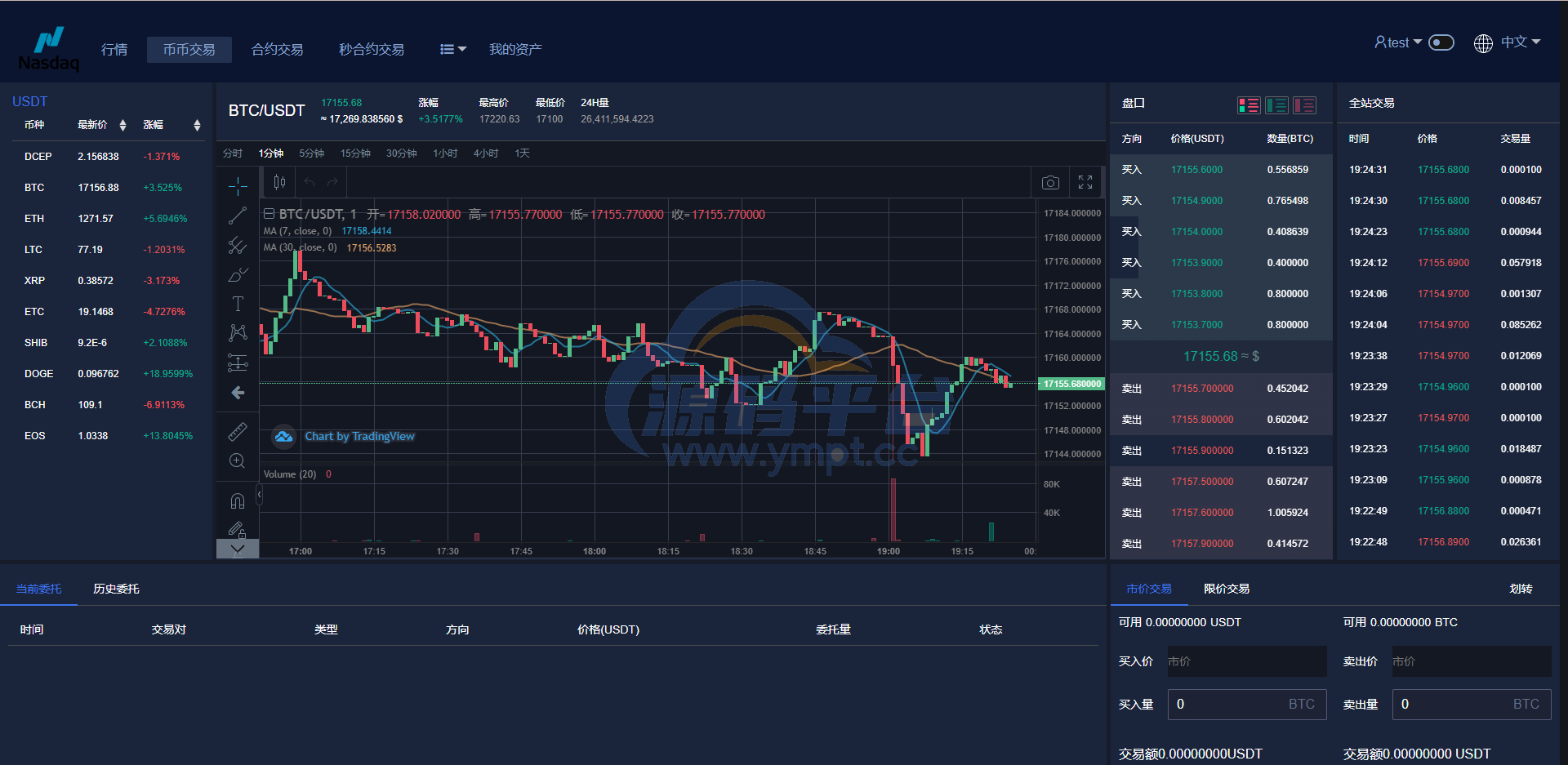The height and width of the screenshot is (765, 1568).
Task: Select the brush drawing tool
Action: click(x=238, y=274)
